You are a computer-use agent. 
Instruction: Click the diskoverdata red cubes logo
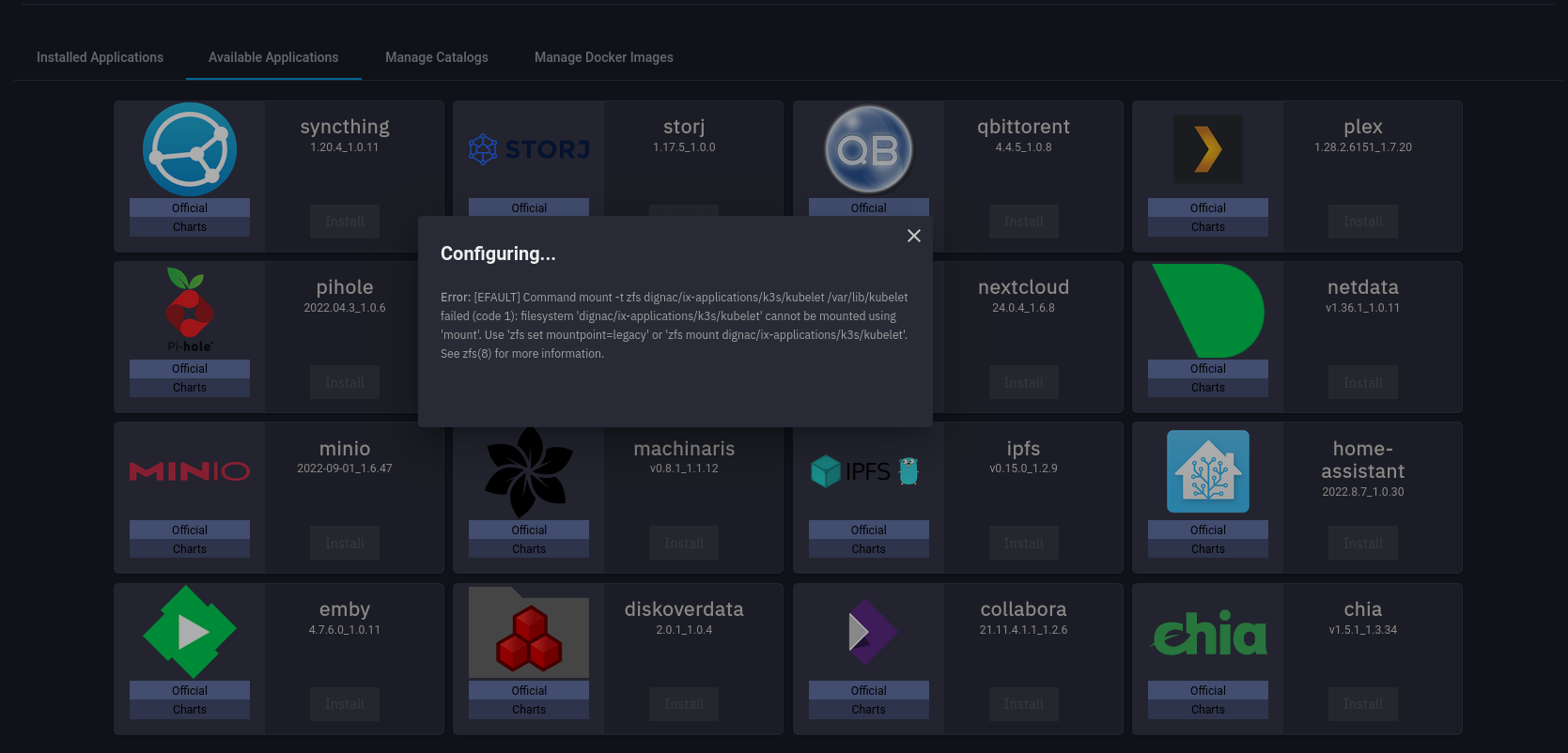coord(529,632)
